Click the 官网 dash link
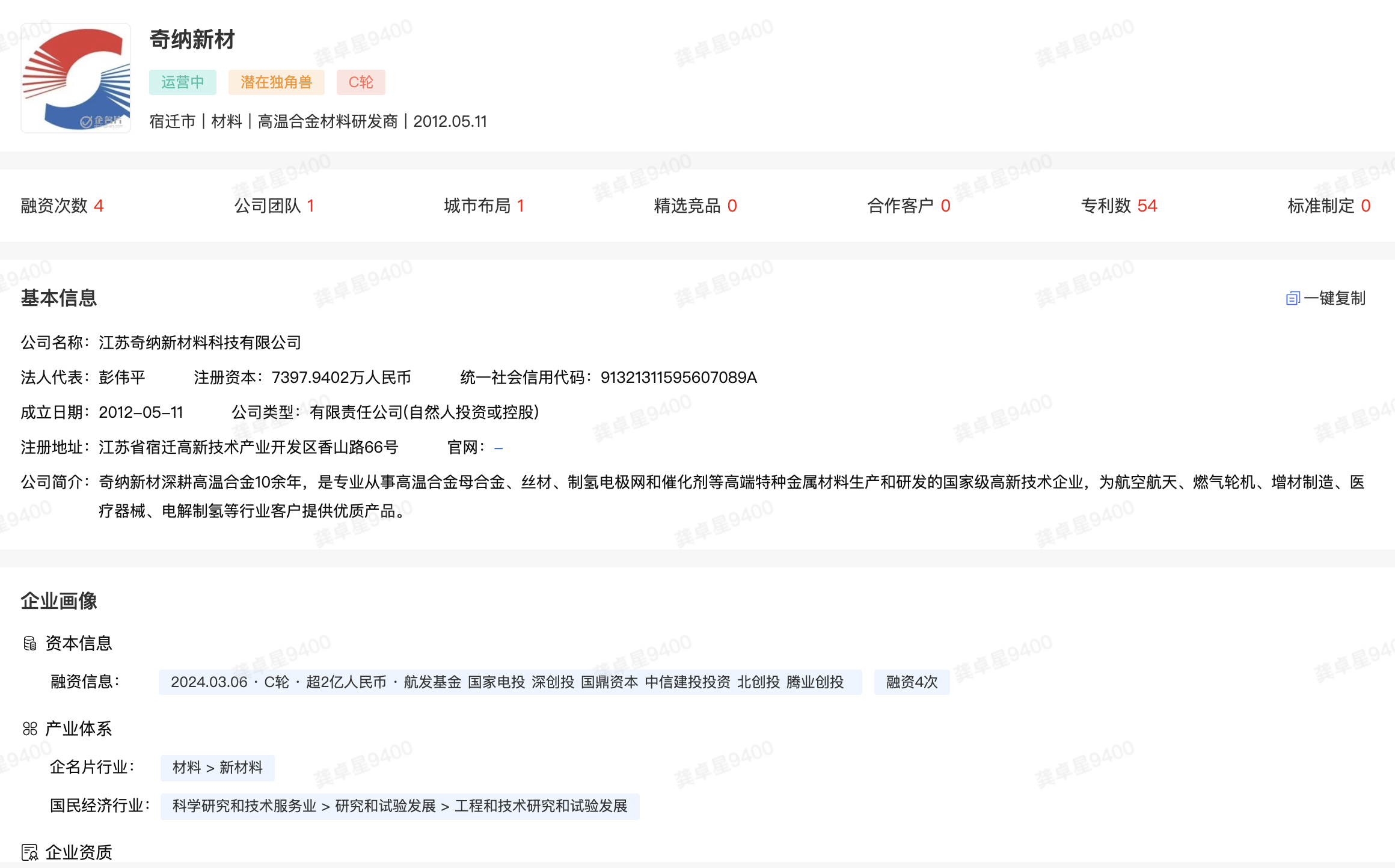This screenshot has width=1395, height=868. click(x=498, y=448)
